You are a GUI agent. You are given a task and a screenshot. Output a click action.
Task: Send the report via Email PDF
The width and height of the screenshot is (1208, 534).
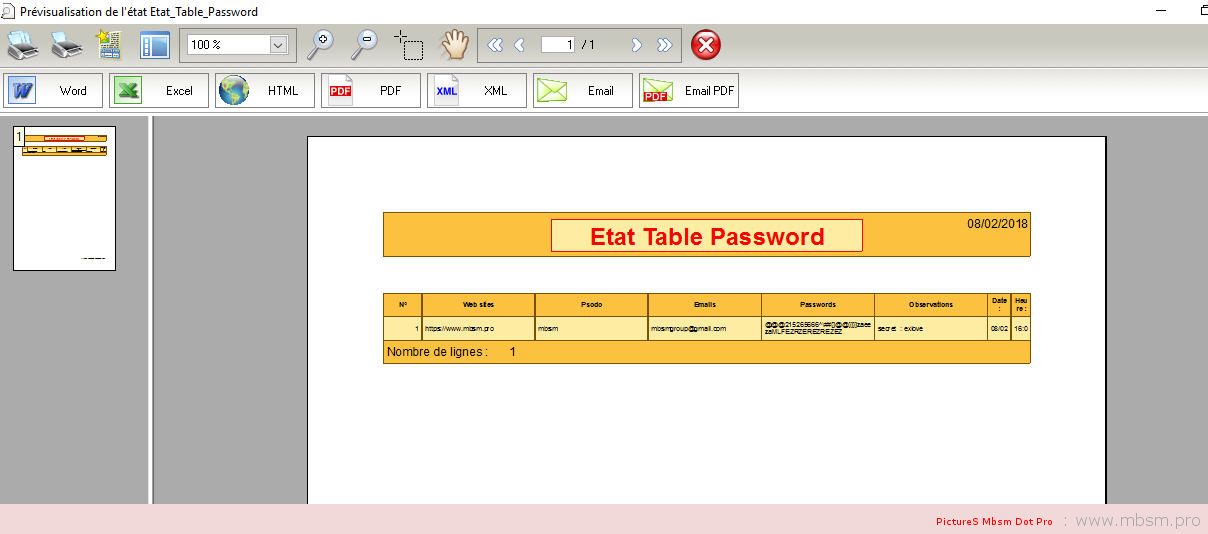pyautogui.click(x=689, y=90)
